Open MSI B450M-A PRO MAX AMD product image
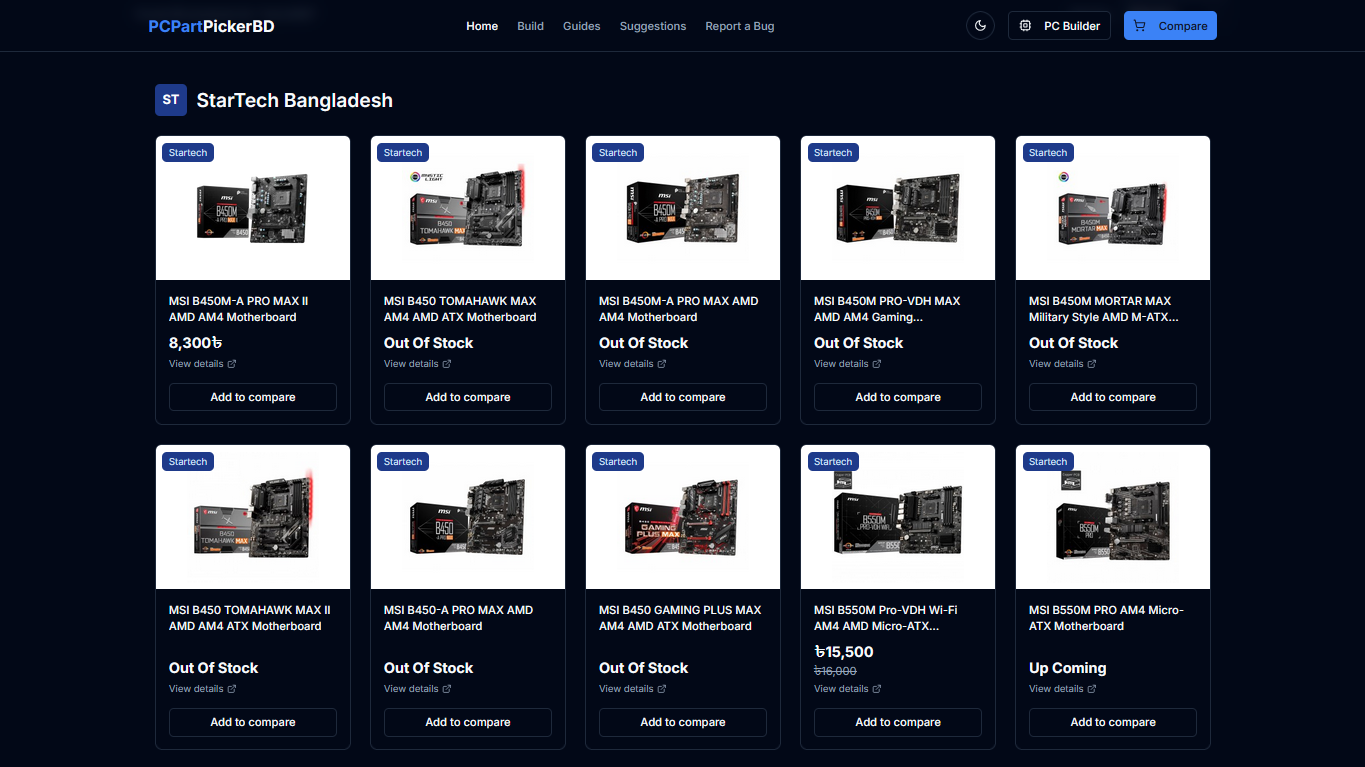 click(683, 208)
